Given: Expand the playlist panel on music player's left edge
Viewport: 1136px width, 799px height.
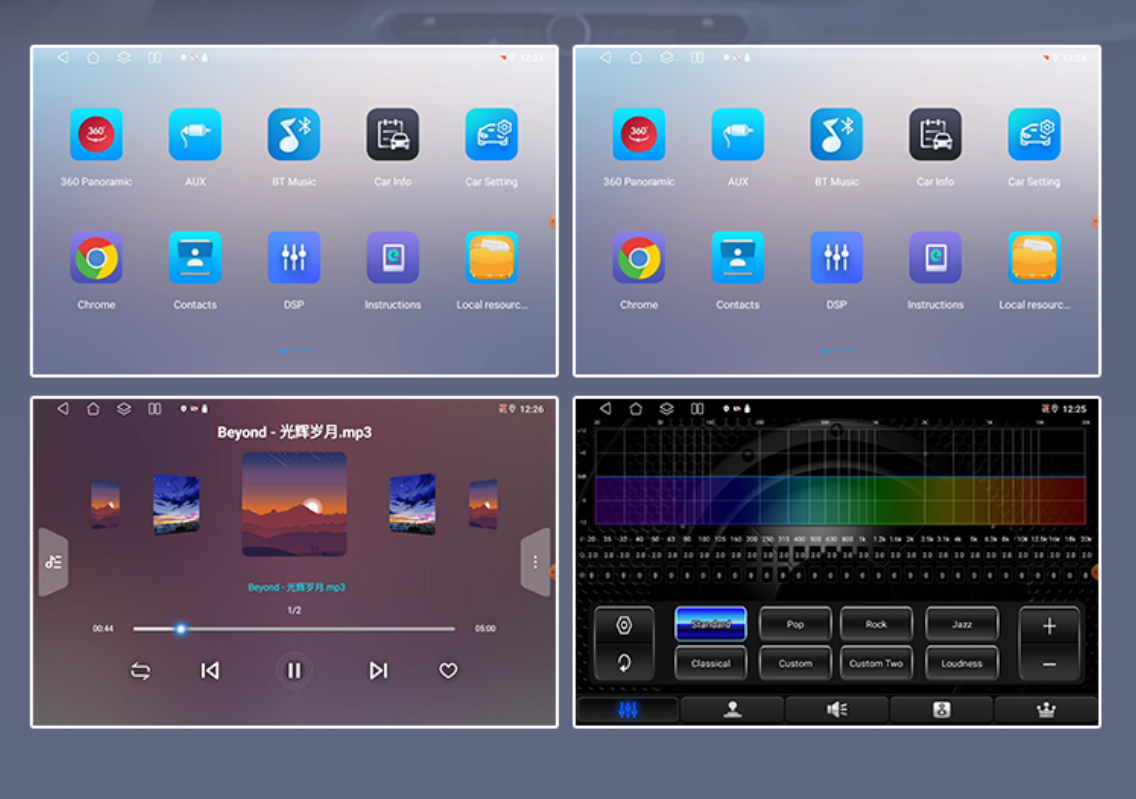Looking at the screenshot, I should [x=53, y=562].
